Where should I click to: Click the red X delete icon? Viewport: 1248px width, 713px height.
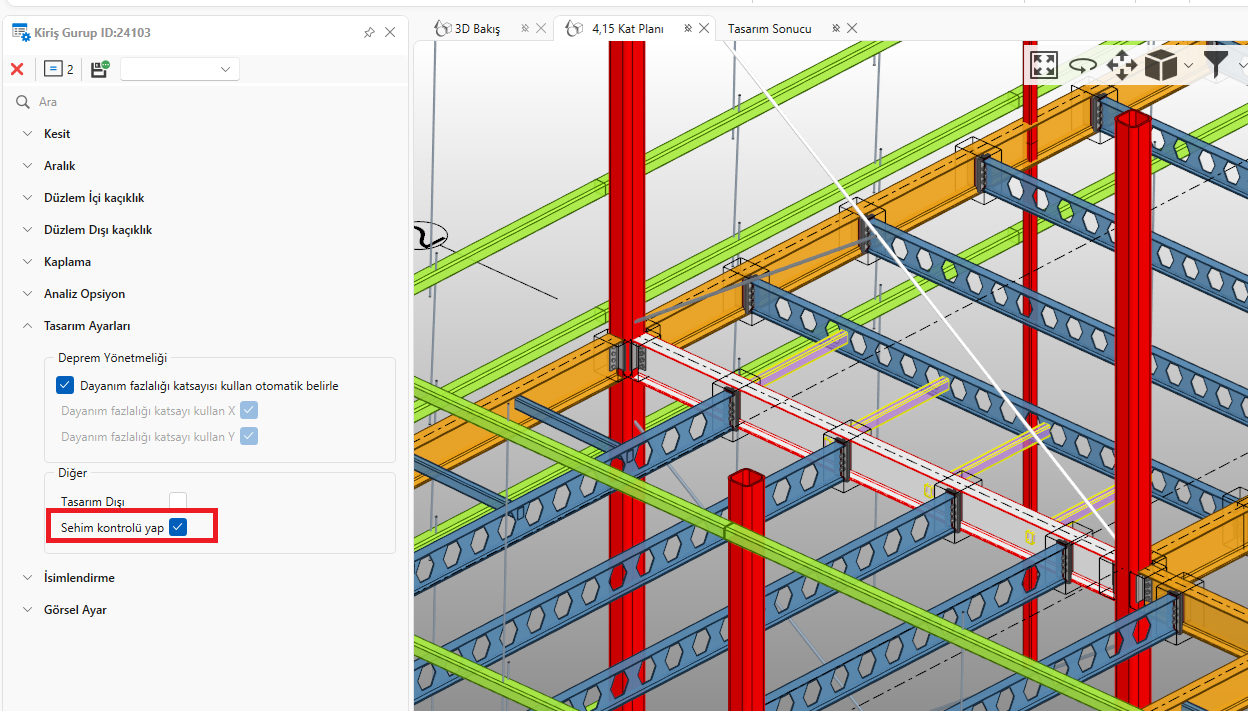point(17,69)
